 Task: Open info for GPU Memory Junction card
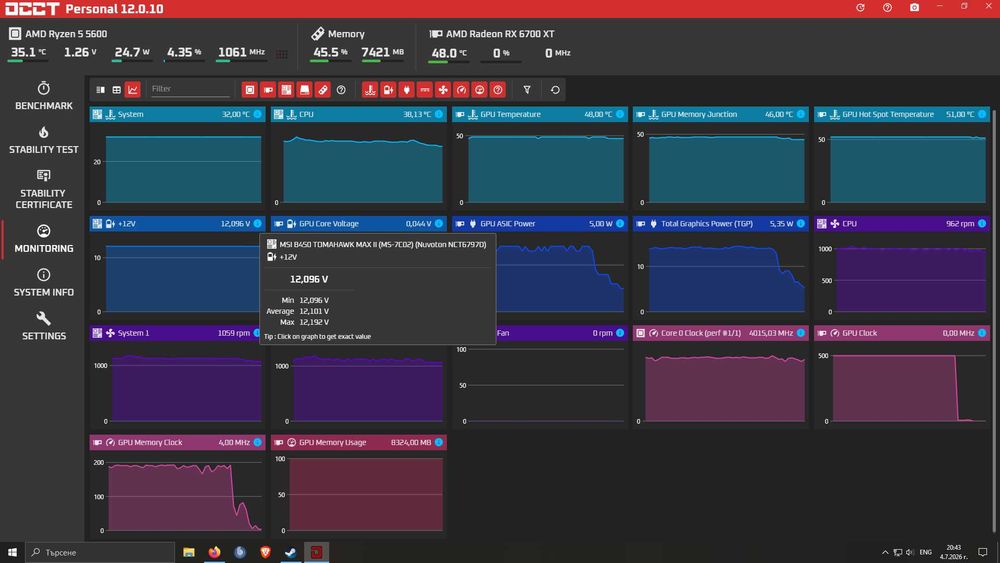click(801, 114)
